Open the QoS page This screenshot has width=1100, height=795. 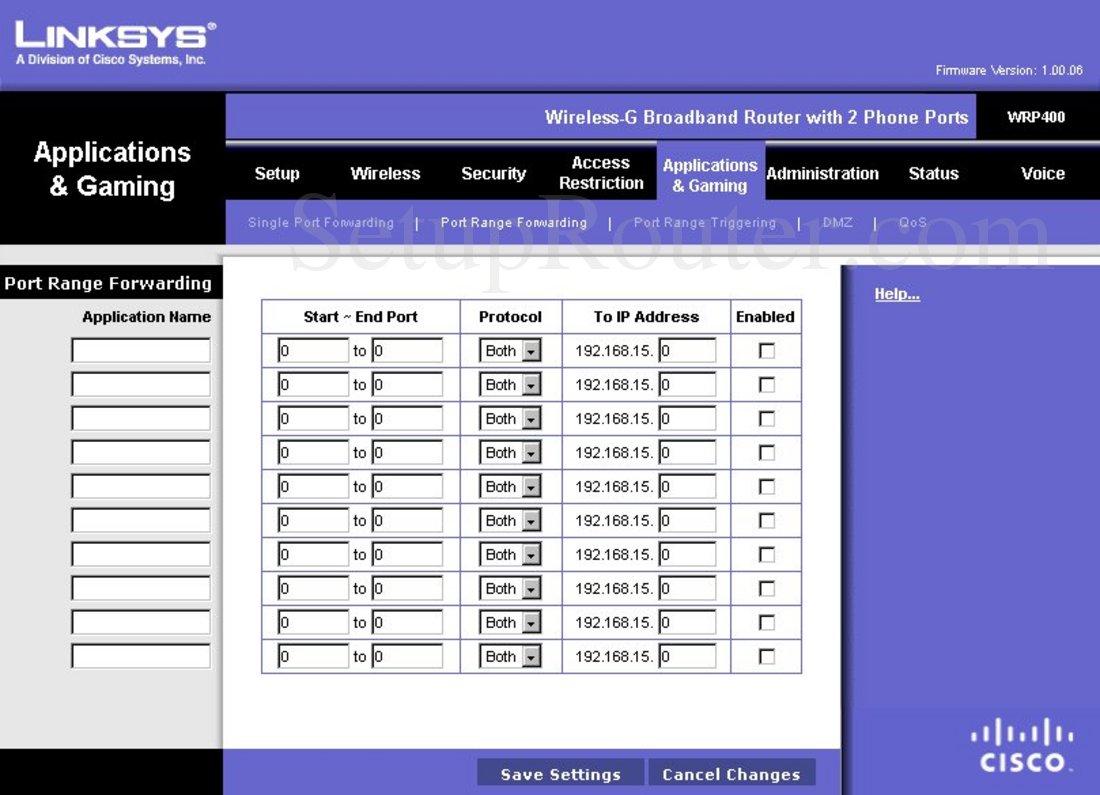click(912, 222)
